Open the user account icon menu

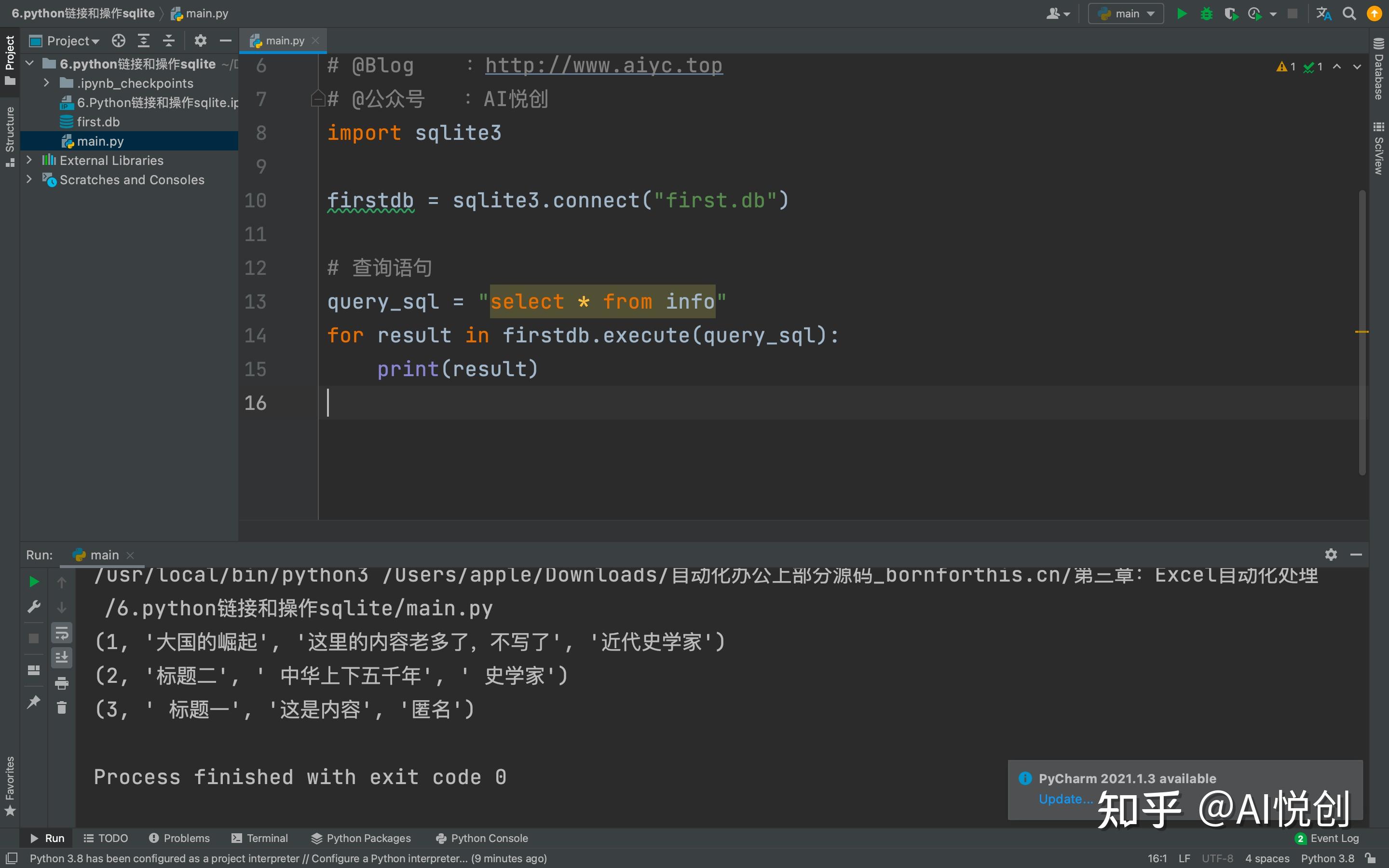click(1058, 14)
